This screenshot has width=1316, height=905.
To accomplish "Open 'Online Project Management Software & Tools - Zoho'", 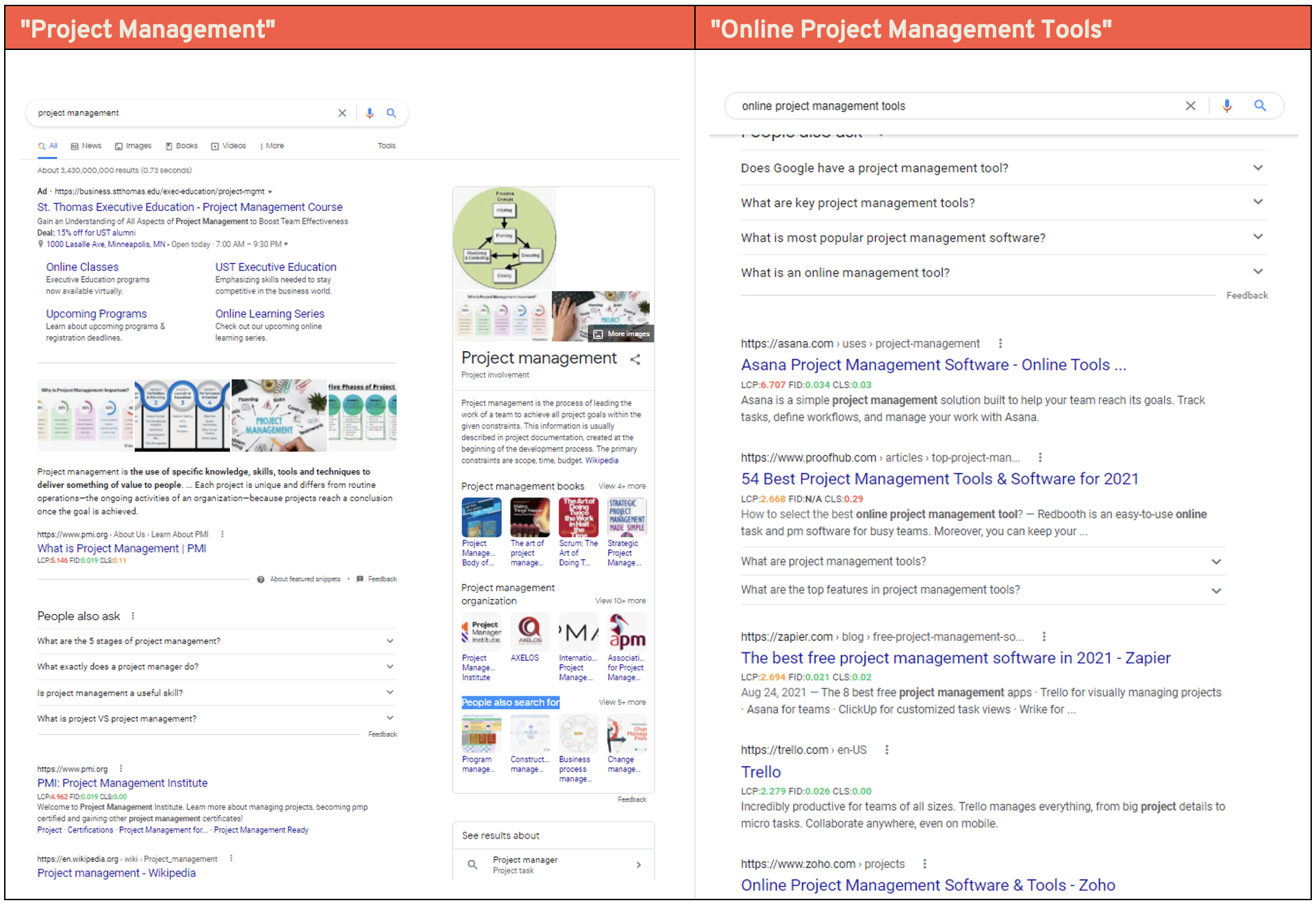I will (928, 885).
